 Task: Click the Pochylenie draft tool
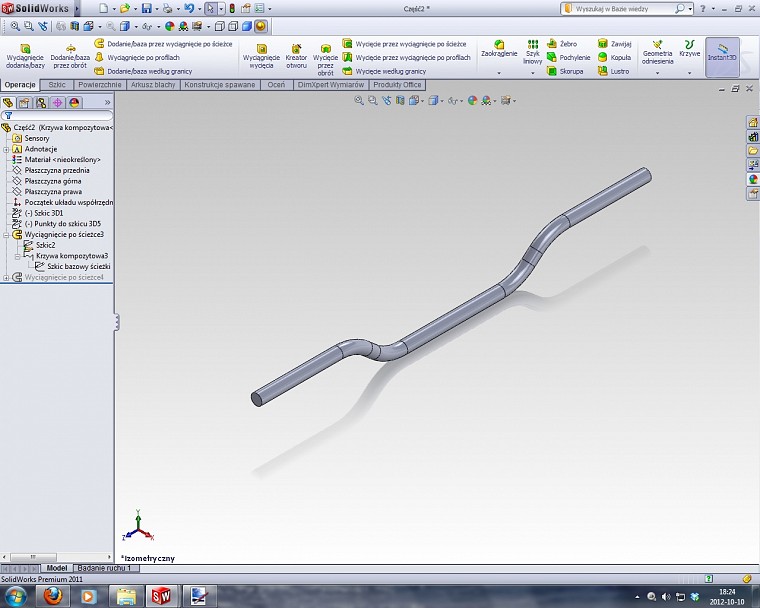pyautogui.click(x=569, y=57)
